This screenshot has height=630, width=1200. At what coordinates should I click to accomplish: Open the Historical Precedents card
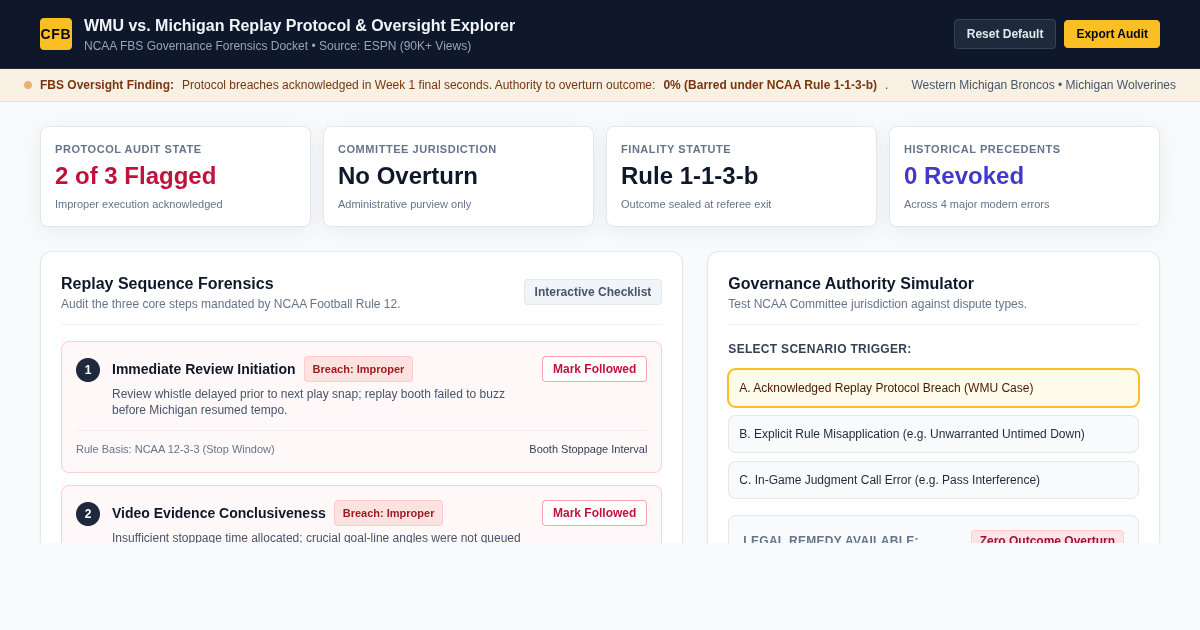coord(1024,176)
